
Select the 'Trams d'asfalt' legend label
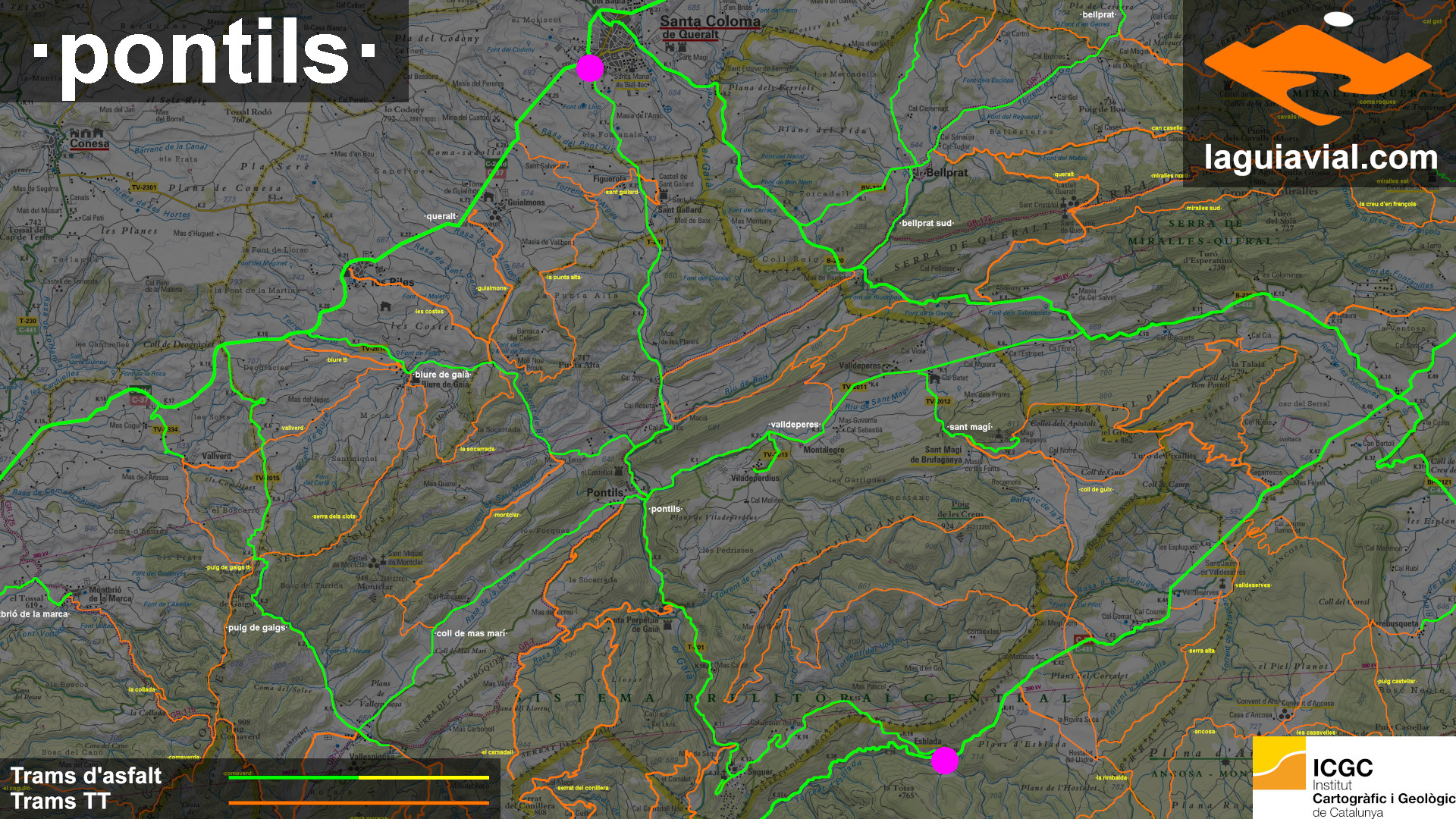[x=86, y=776]
